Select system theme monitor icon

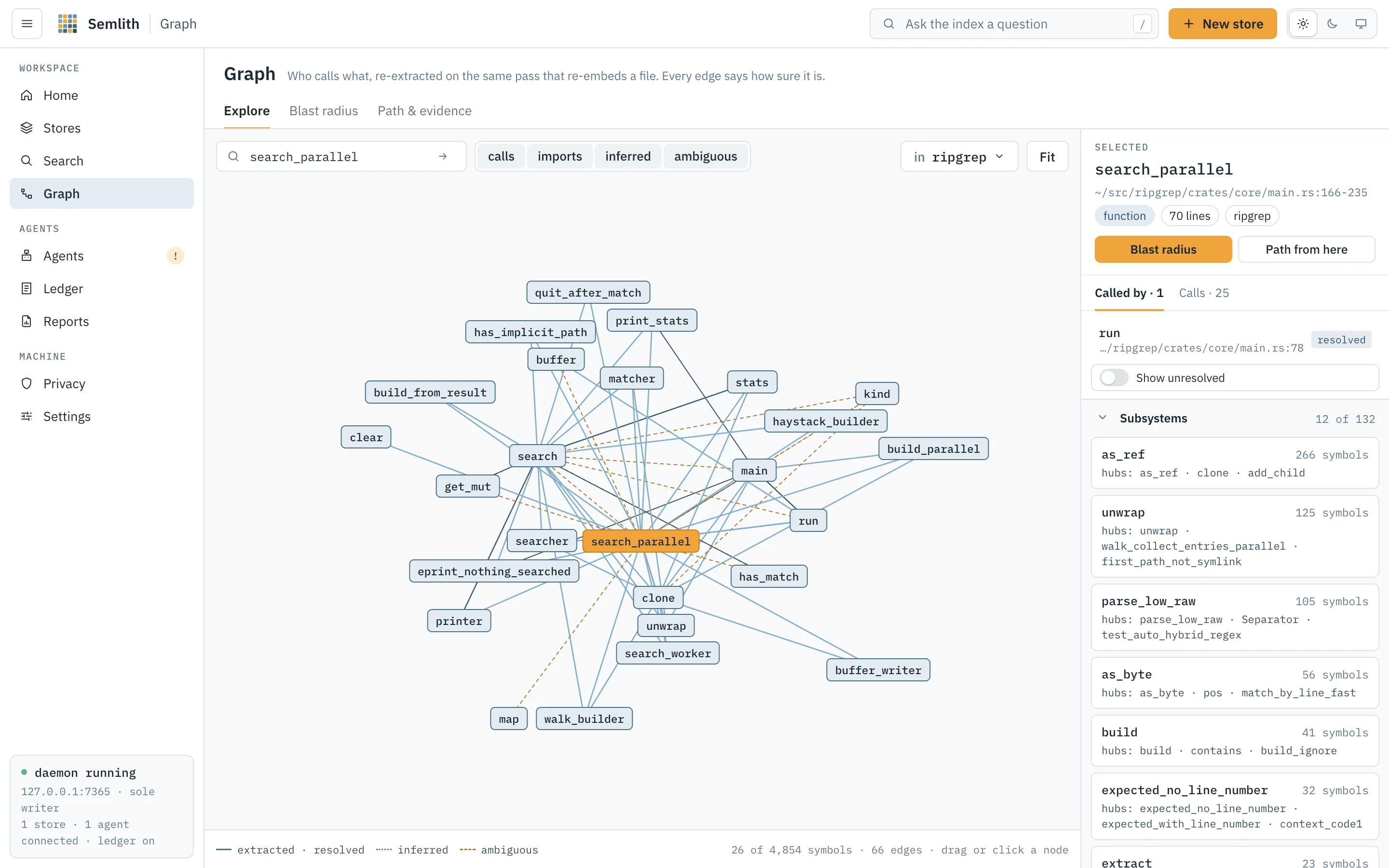click(1361, 24)
